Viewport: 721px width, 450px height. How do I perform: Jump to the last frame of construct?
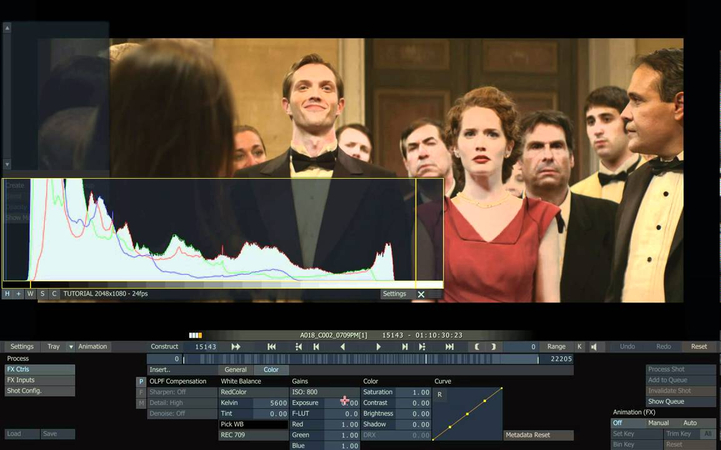click(449, 347)
